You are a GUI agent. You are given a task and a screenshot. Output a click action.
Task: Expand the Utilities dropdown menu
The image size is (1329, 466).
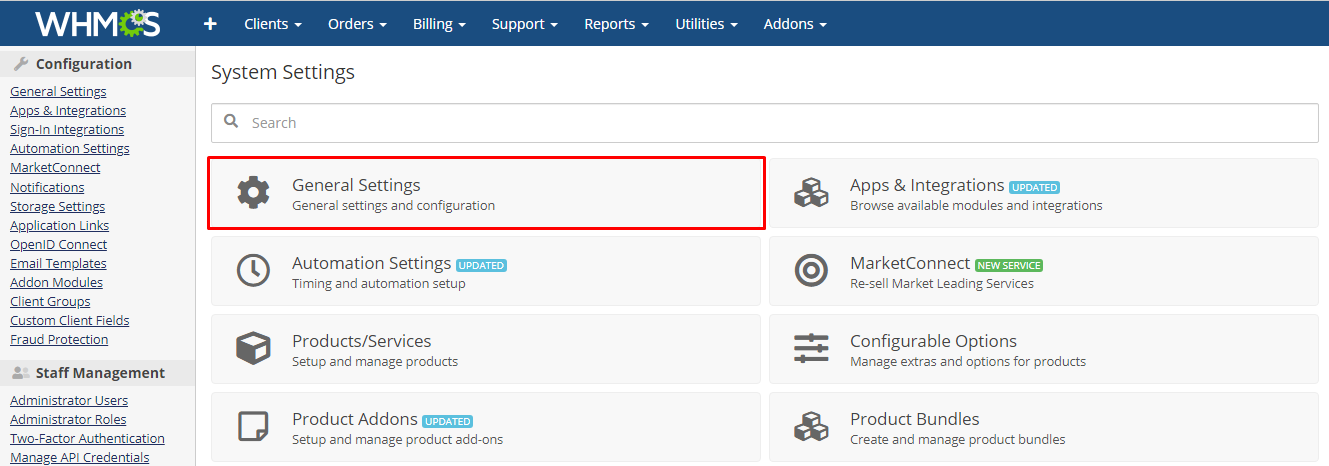pos(706,24)
